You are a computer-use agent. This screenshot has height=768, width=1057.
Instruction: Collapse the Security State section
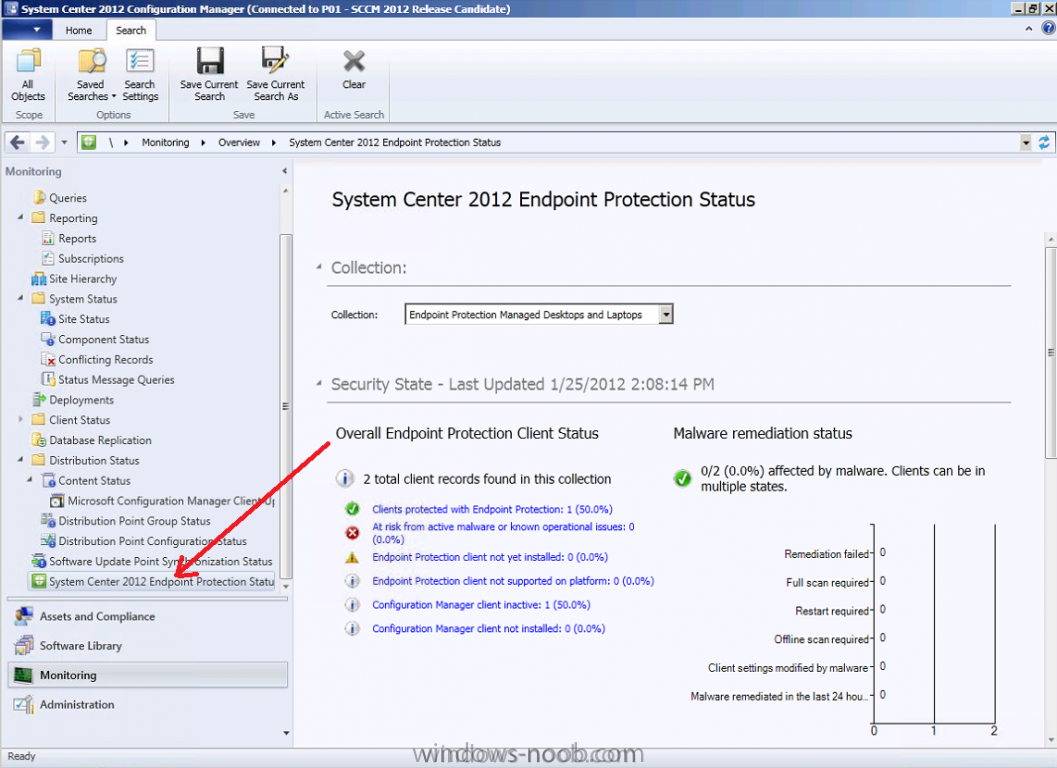point(319,384)
